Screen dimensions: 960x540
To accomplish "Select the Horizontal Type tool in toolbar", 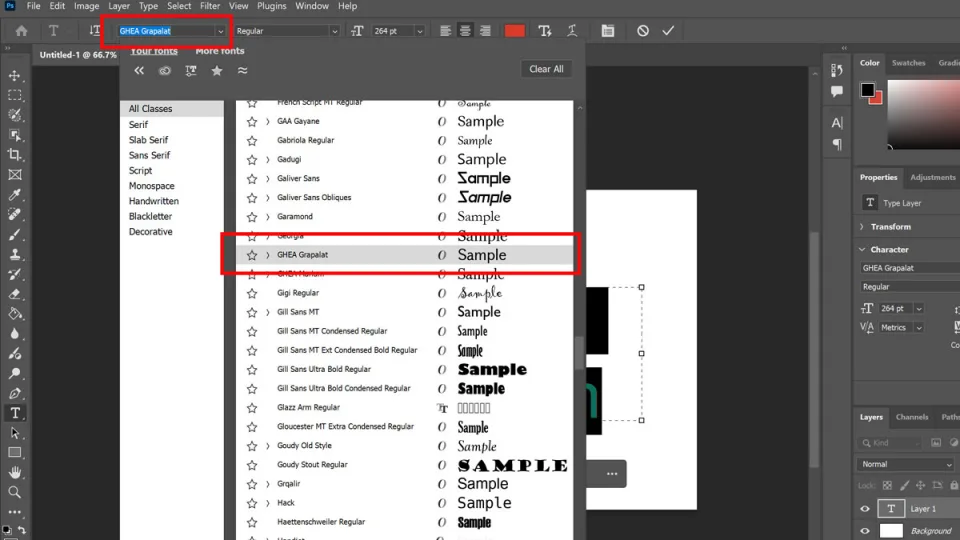I will [15, 413].
